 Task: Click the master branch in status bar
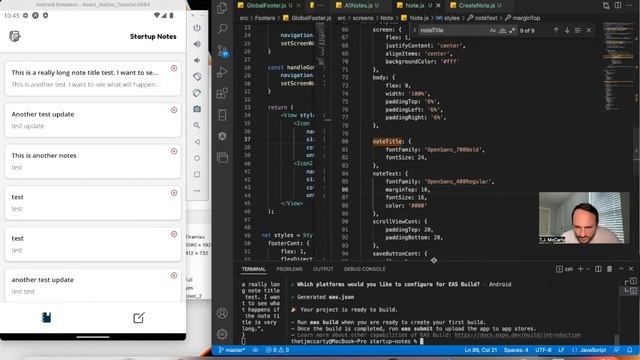coord(232,350)
